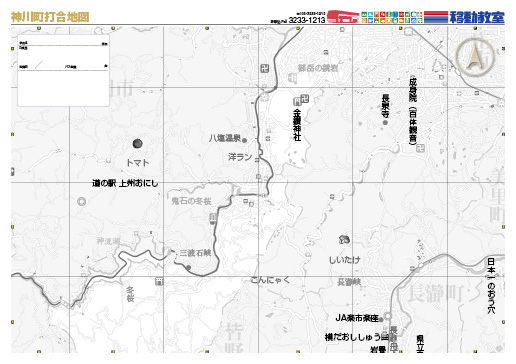The width and height of the screenshot is (516, 364).
Task: Select the 移動教室 logo text
Action: click(x=477, y=17)
